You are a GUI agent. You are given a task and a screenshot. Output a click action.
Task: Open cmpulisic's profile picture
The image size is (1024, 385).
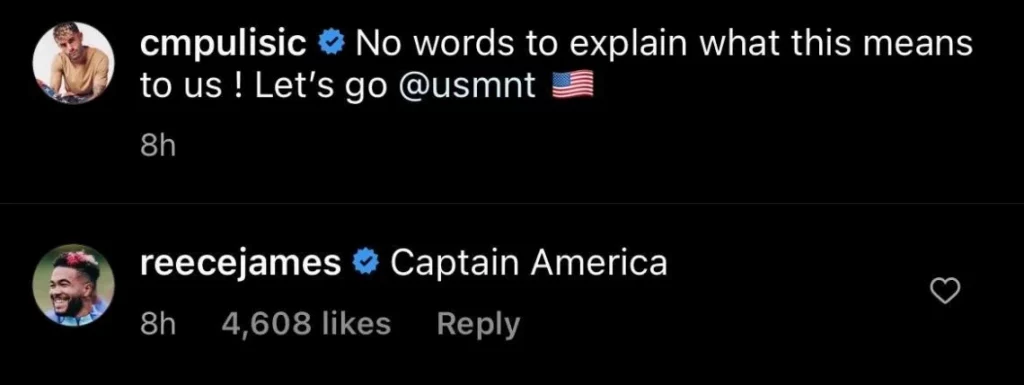[74, 63]
